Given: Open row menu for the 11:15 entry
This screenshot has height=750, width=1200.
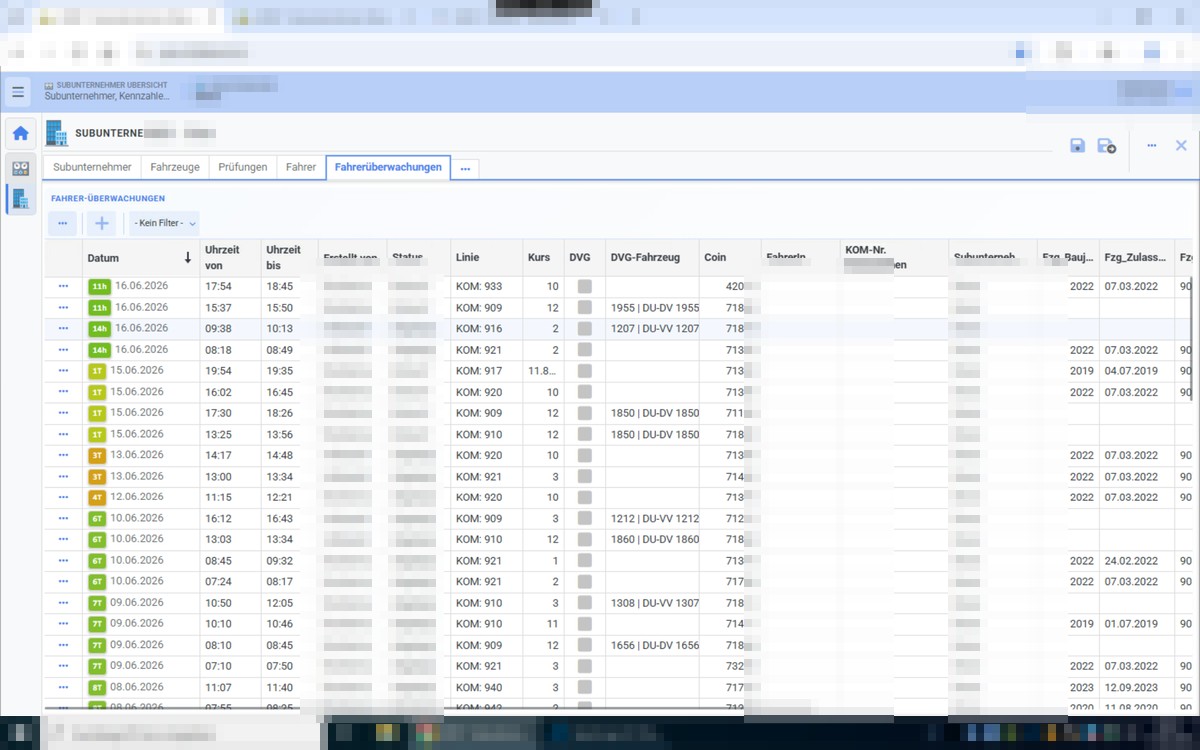Looking at the screenshot, I should (x=63, y=497).
